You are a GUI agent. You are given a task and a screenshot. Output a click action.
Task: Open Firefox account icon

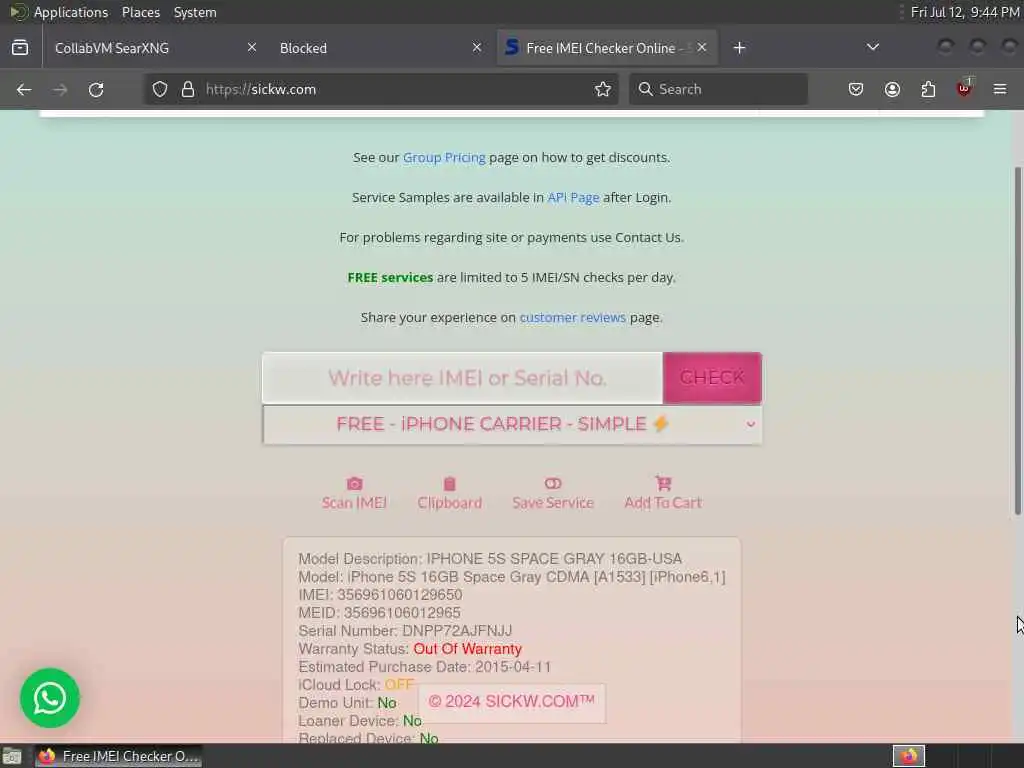892,89
